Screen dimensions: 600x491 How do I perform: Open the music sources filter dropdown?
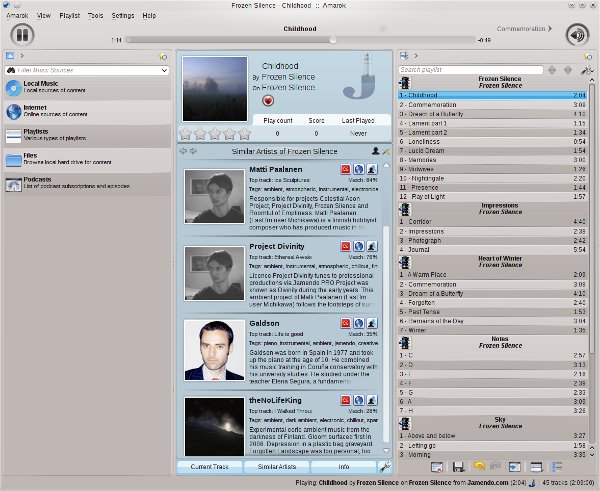(164, 71)
